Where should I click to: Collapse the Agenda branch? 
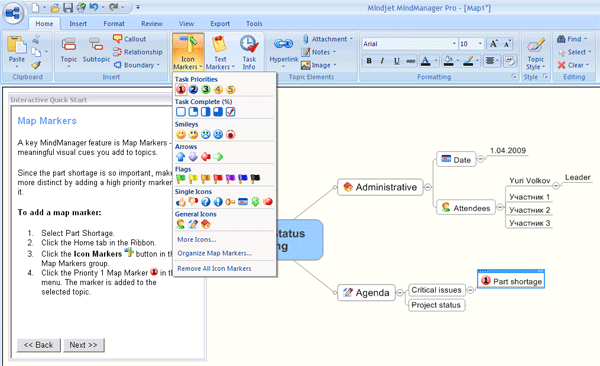[x=400, y=292]
